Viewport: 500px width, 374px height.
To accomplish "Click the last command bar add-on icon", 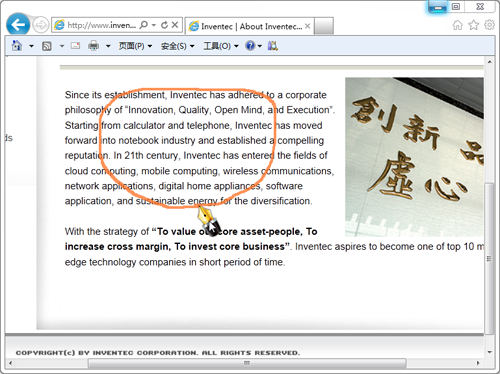I will point(272,46).
